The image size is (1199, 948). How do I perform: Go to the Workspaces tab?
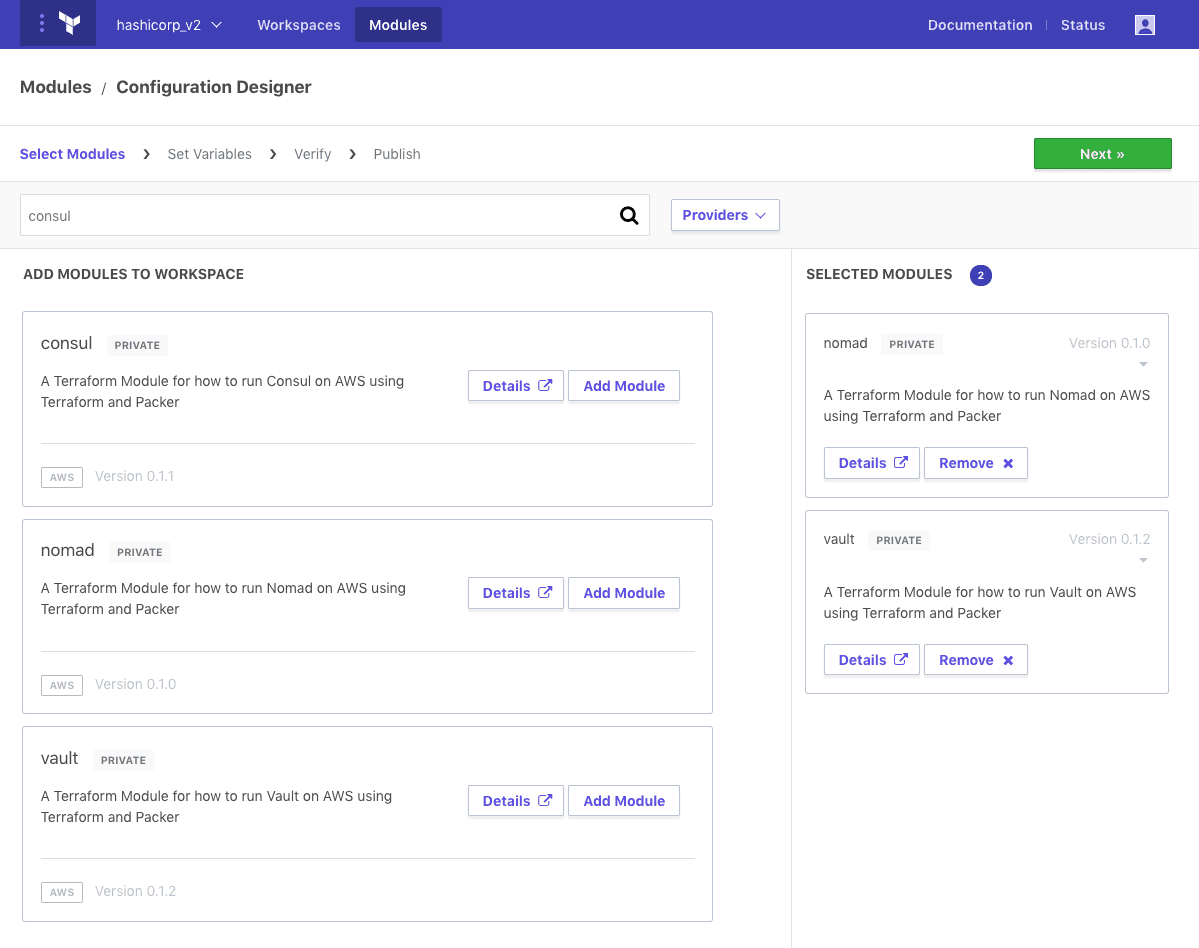(298, 25)
